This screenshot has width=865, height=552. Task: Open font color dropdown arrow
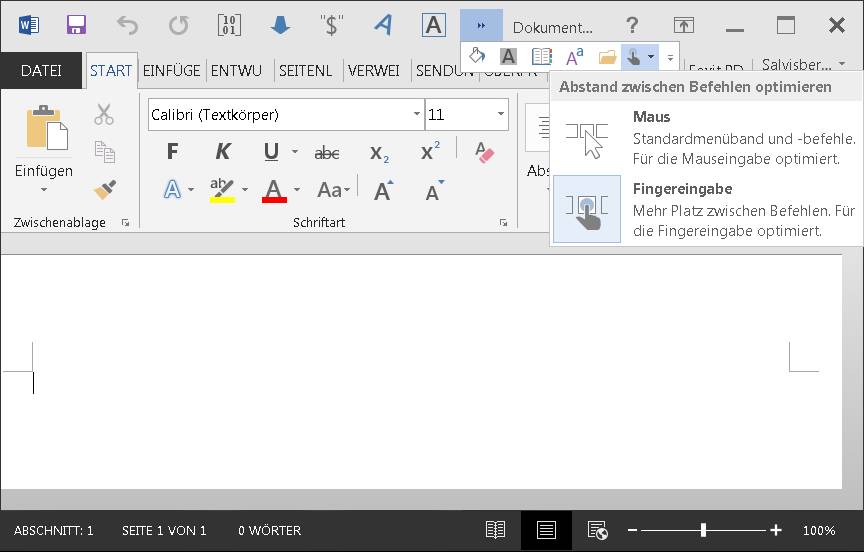tap(297, 190)
